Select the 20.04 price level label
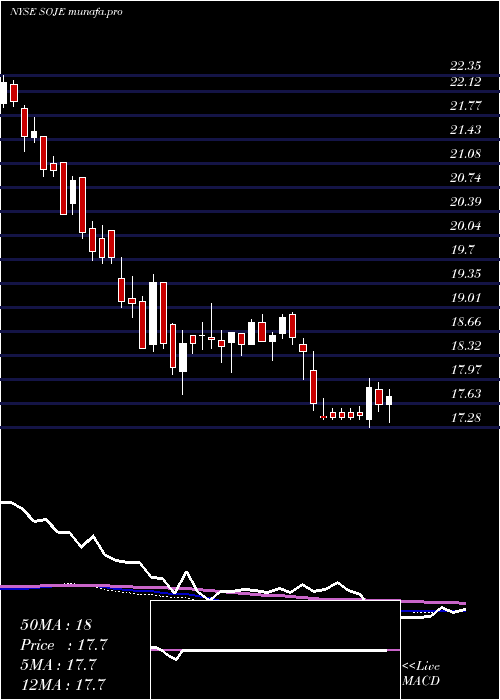The height and width of the screenshot is (700, 500). pos(465,226)
